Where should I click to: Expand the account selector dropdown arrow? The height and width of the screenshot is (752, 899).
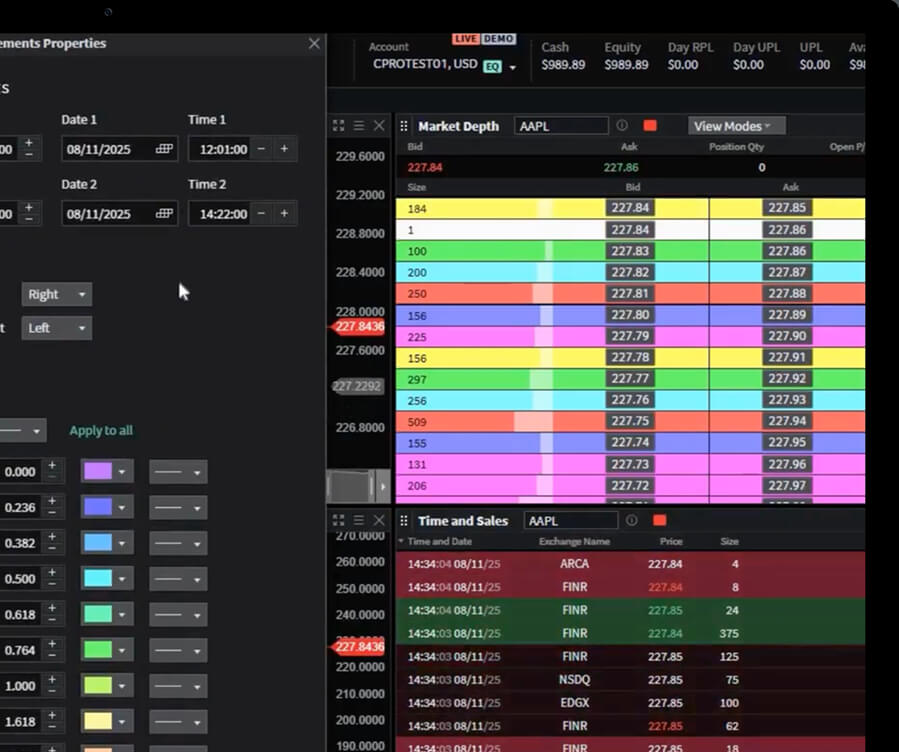513,68
